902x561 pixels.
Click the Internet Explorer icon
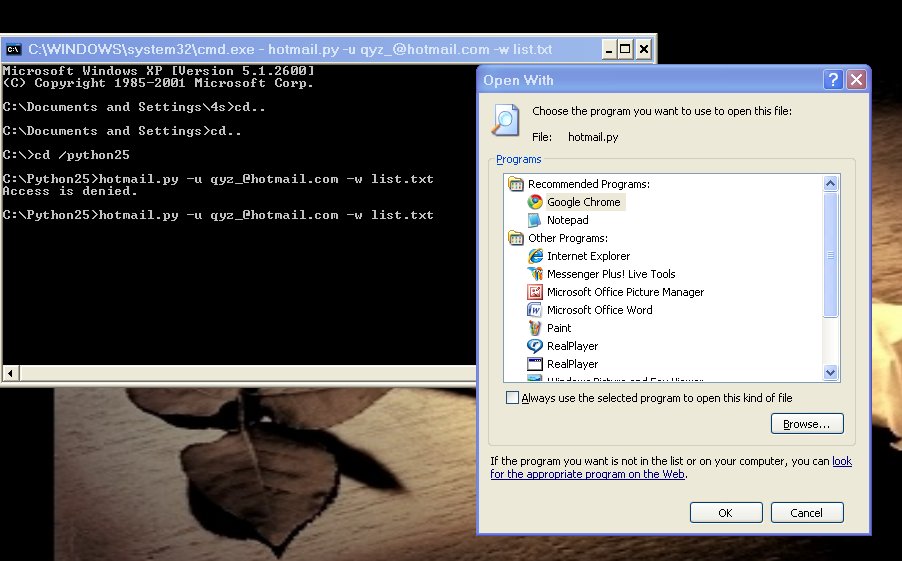click(x=535, y=255)
